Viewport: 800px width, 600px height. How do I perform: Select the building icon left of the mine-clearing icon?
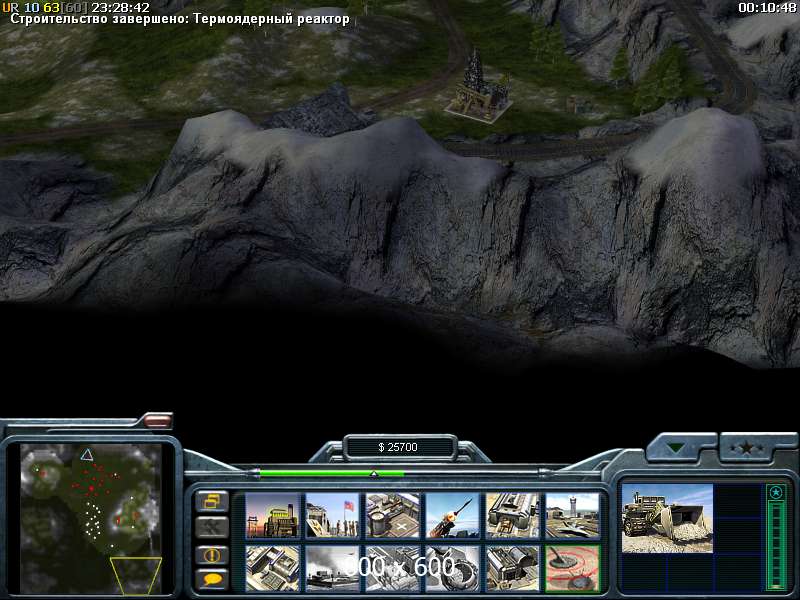pos(512,568)
